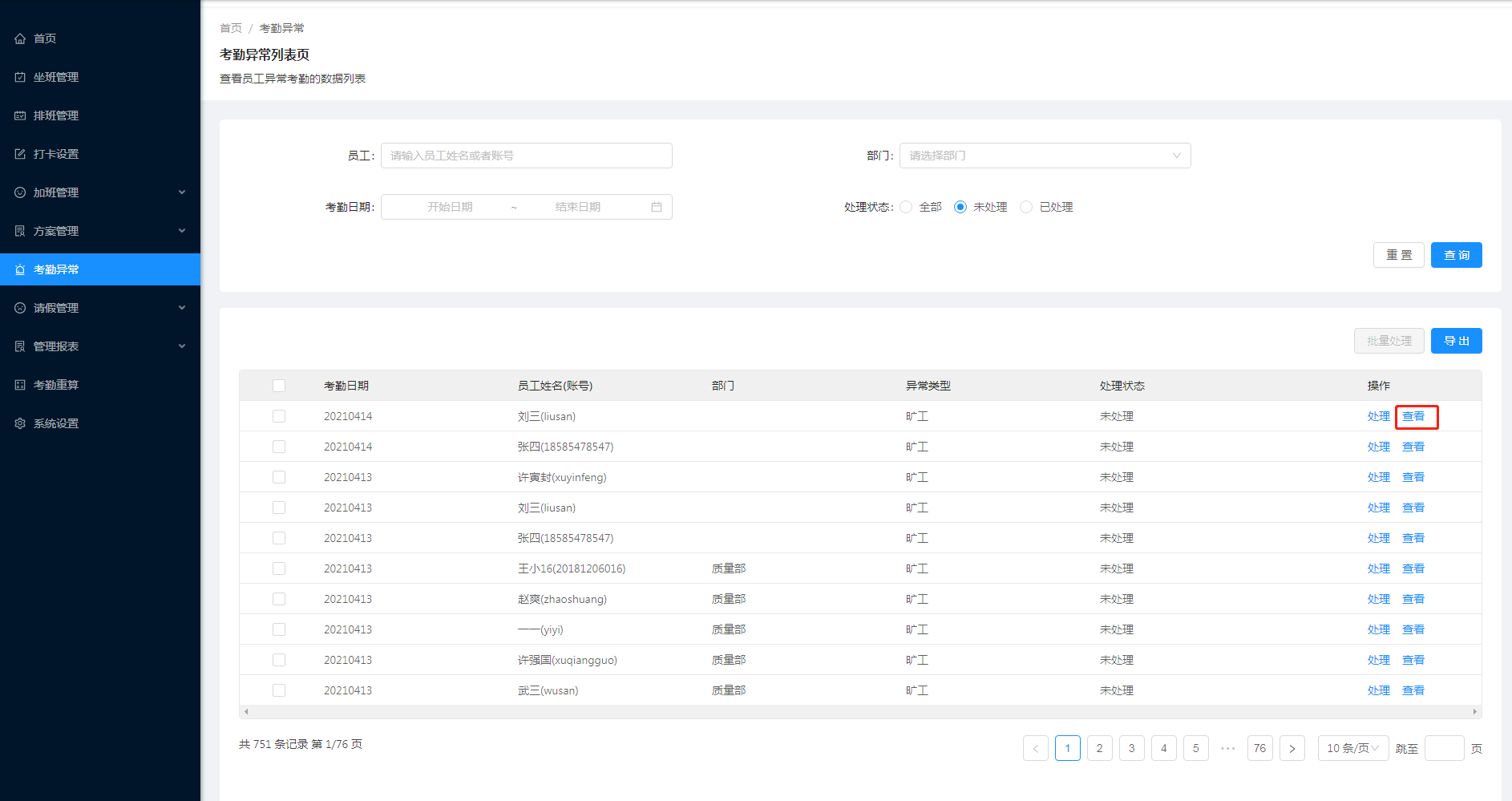Go to page 5
Viewport: 1512px width, 801px height.
[1196, 748]
